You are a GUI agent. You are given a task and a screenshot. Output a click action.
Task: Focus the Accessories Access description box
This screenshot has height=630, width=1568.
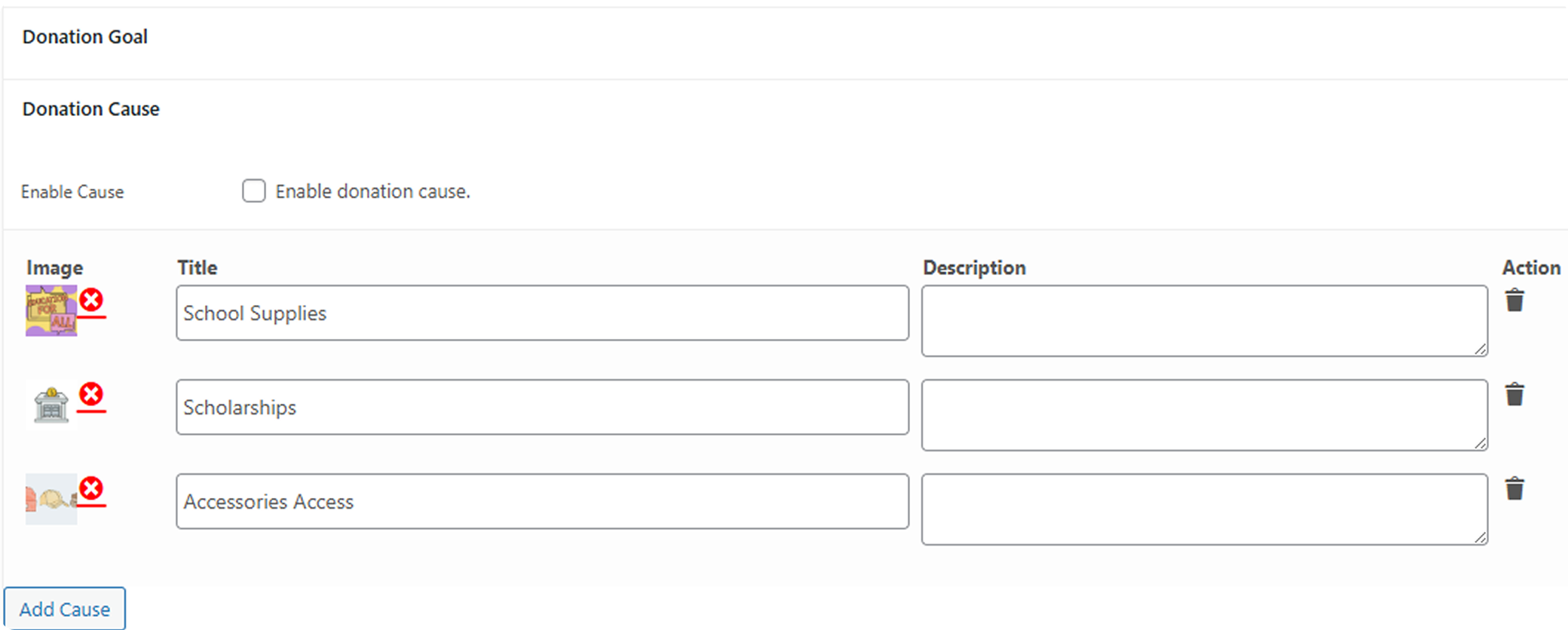(x=1204, y=509)
